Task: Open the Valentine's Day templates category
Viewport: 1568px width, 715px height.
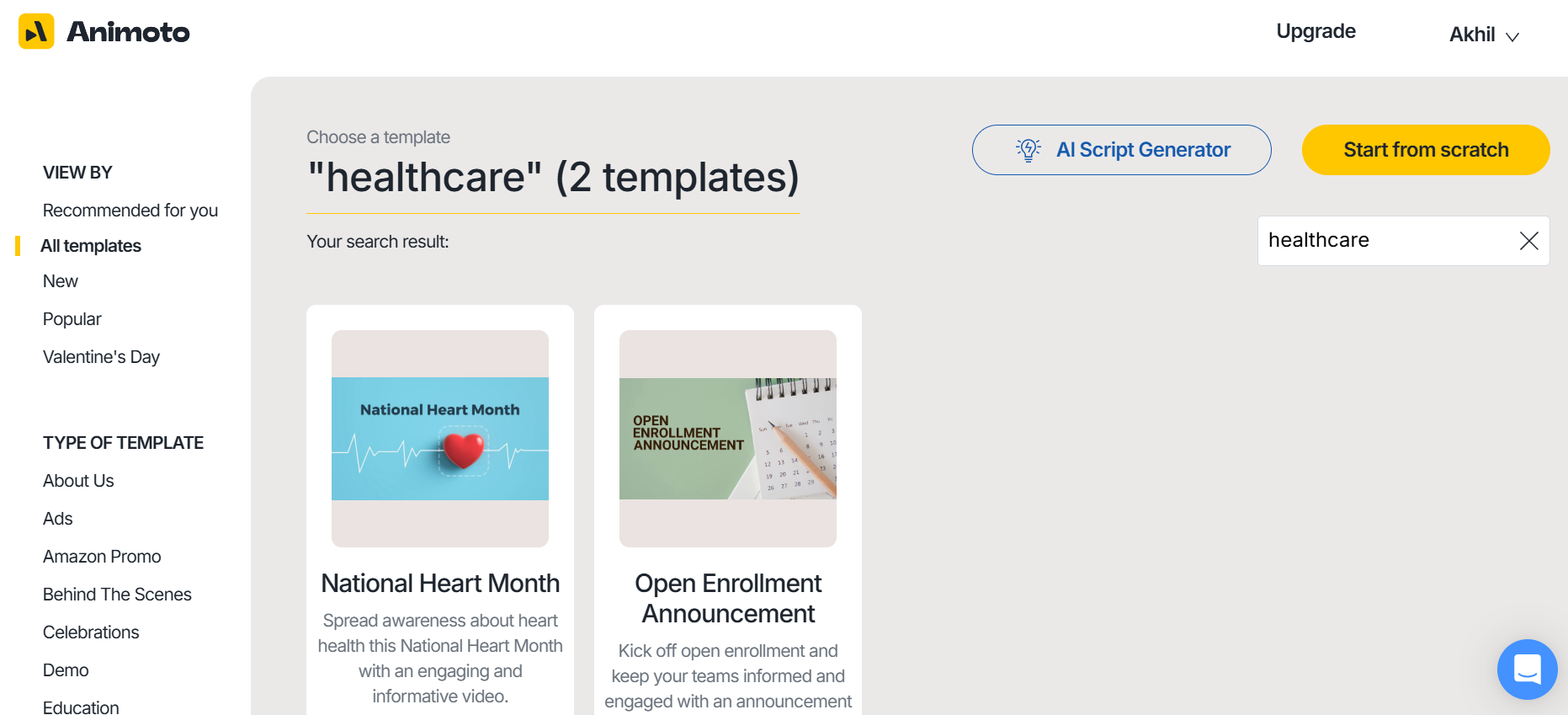Action: point(101,356)
